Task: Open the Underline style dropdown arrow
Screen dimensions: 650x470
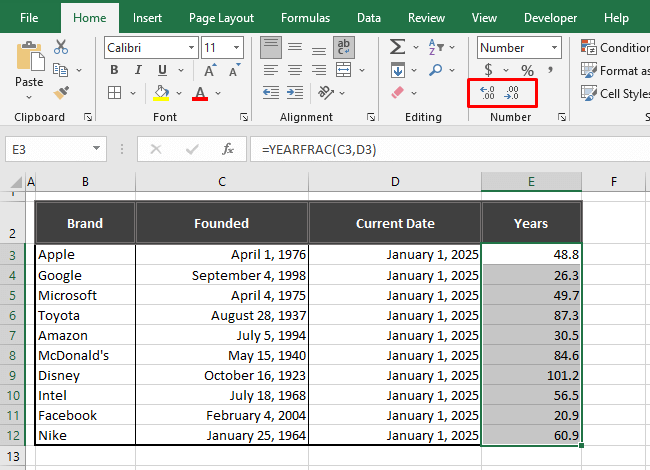Action: click(x=181, y=70)
